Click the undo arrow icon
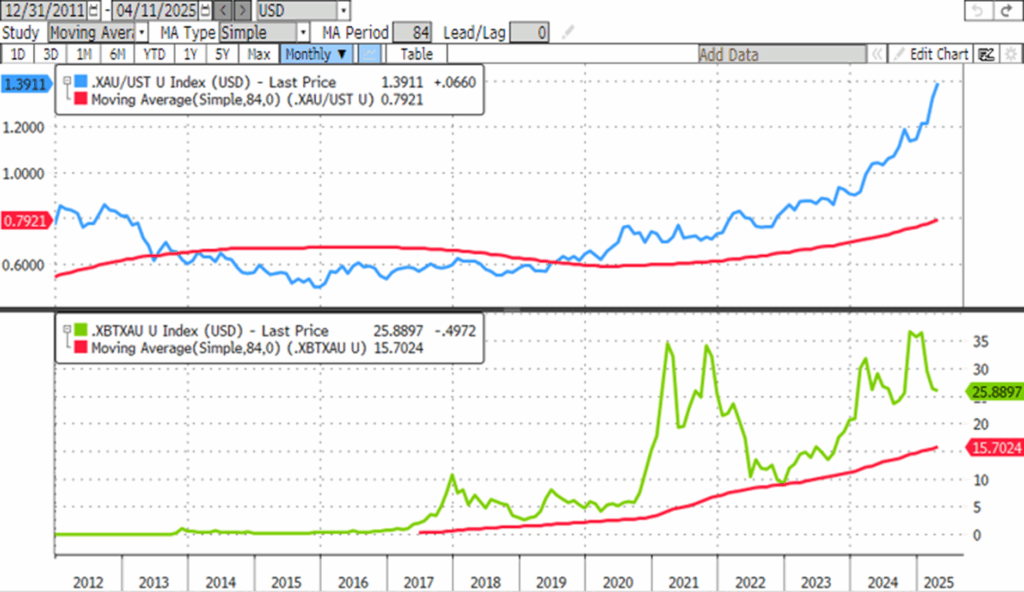1024x592 pixels. (x=977, y=11)
